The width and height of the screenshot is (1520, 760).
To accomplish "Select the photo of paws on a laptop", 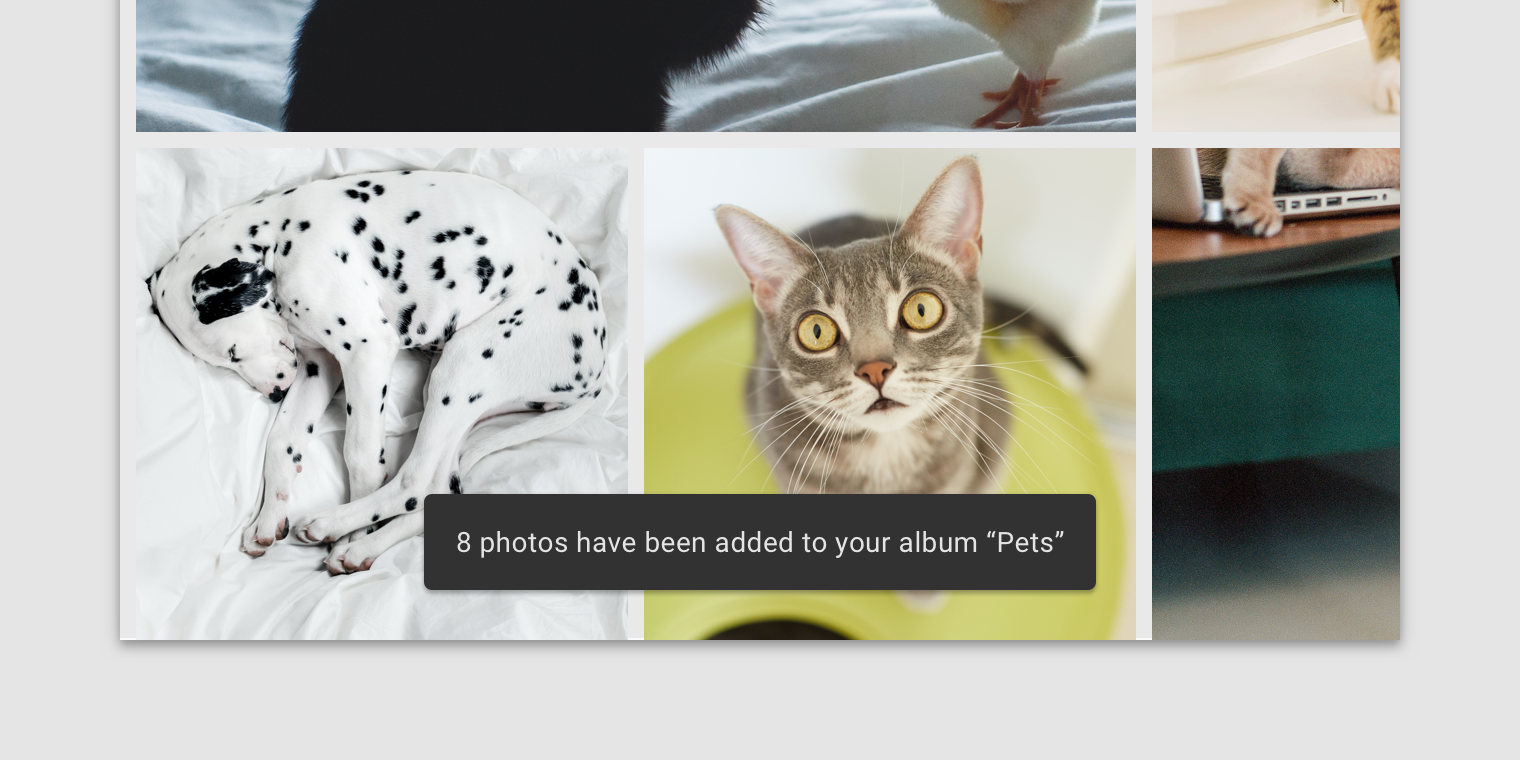I will pos(1276,394).
